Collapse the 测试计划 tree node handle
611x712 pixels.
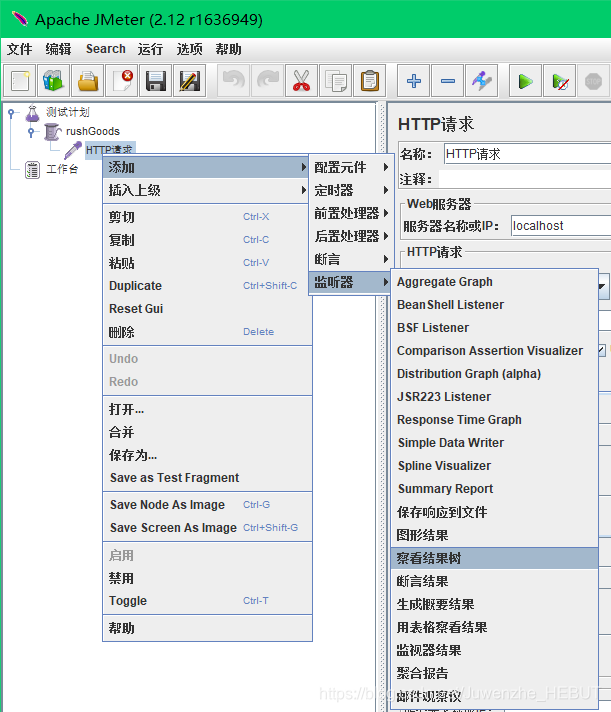pyautogui.click(x=11, y=113)
